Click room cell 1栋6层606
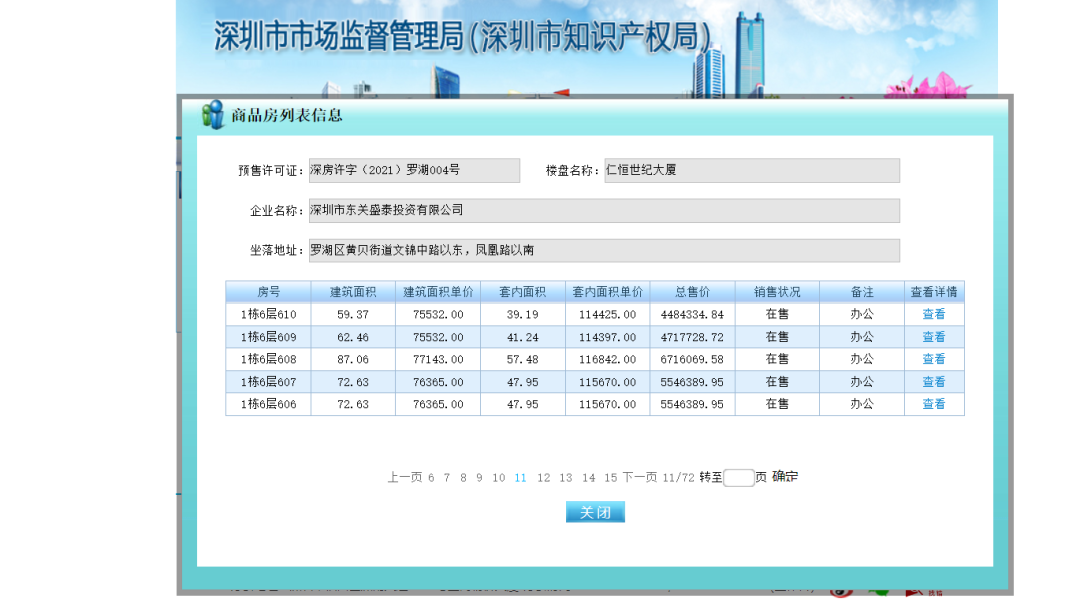This screenshot has width=1080, height=606. (x=269, y=404)
